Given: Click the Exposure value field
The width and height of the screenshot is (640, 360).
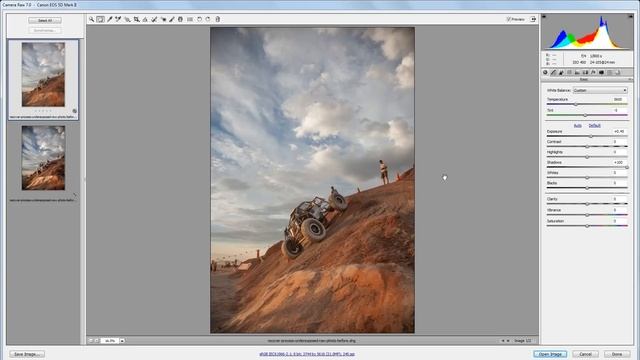Looking at the screenshot, I should [x=619, y=131].
